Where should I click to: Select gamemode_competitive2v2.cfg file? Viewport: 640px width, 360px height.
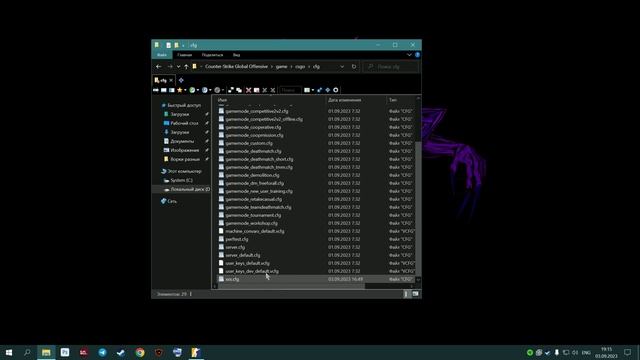tap(257, 111)
